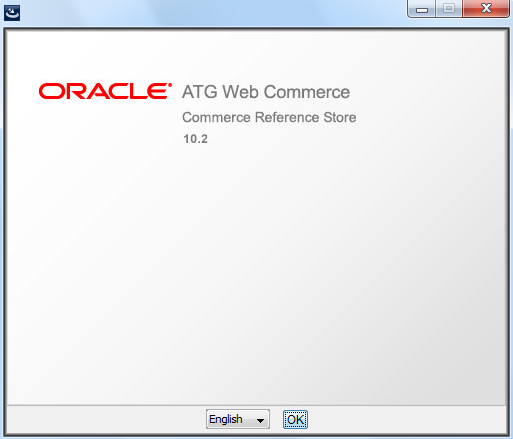Open the English language dropdown
513x439 pixels.
click(238, 419)
